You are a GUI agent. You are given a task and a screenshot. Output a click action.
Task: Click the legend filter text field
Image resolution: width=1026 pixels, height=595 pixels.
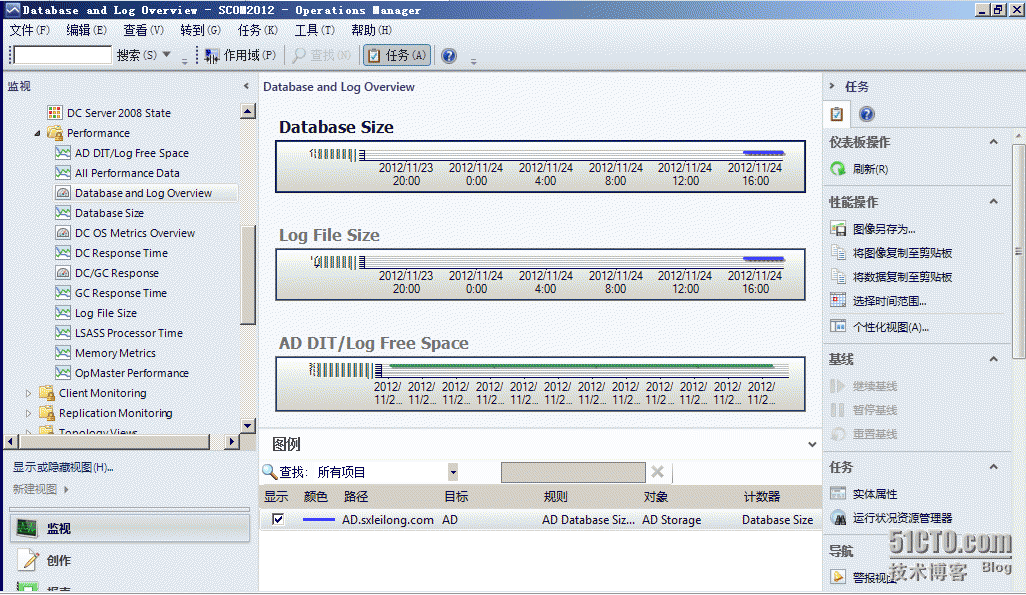[573, 472]
